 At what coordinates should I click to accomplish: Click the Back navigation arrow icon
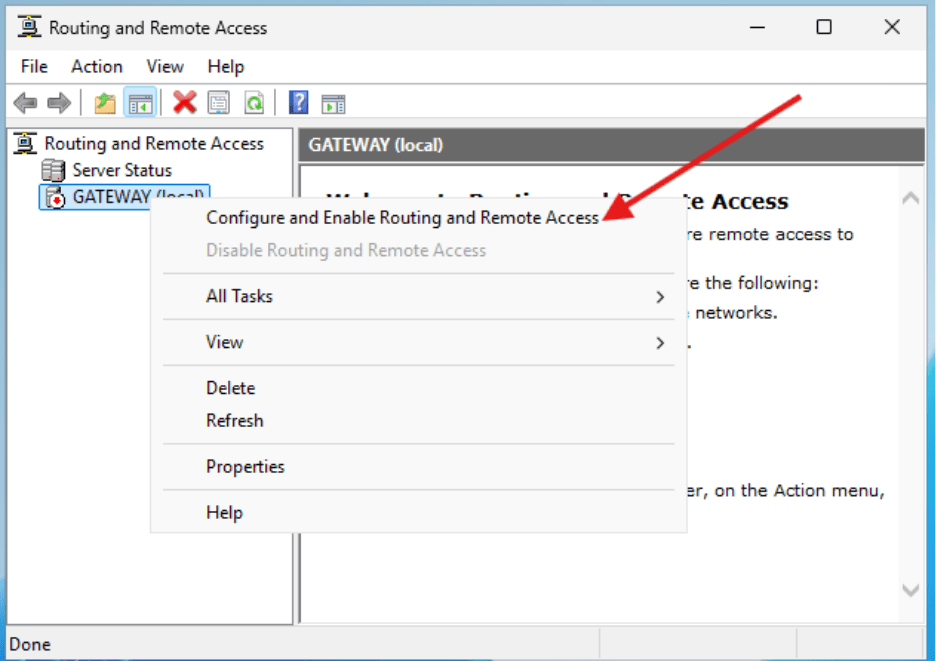click(25, 101)
